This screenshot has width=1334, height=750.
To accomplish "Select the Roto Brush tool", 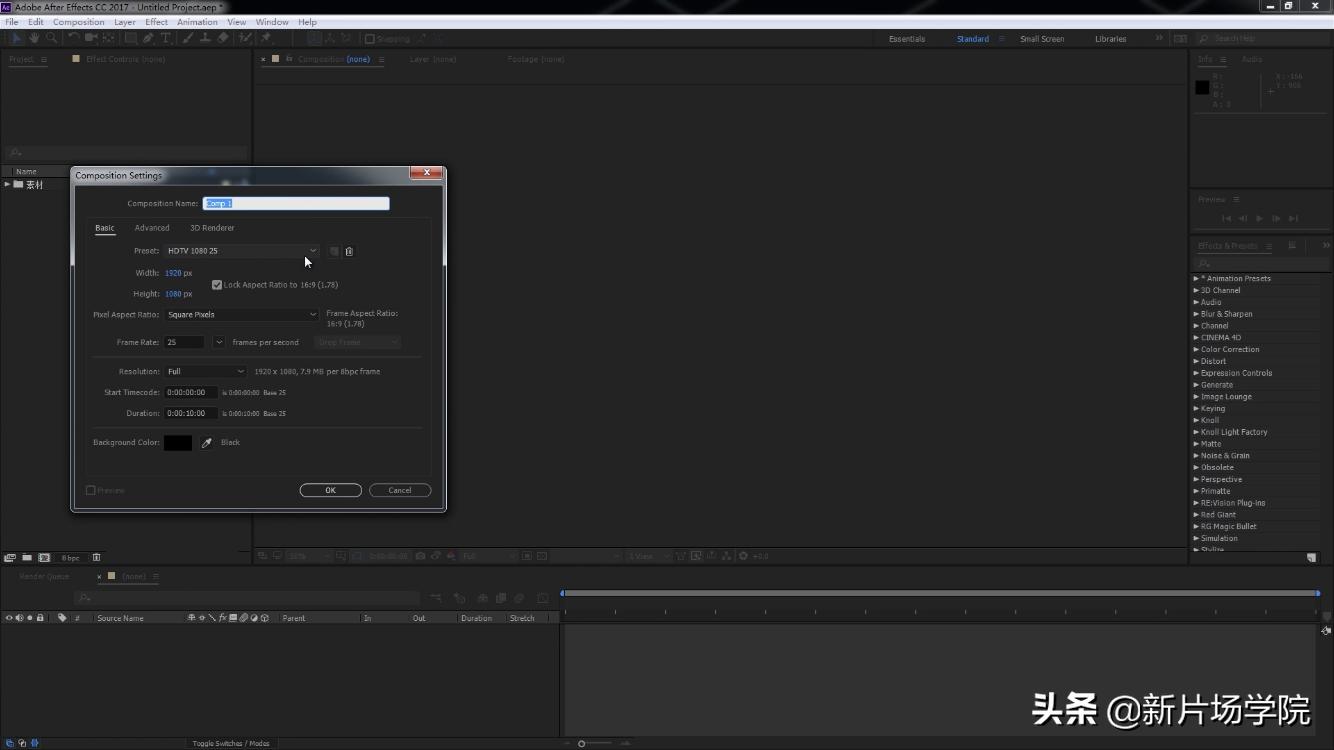I will click(x=245, y=38).
